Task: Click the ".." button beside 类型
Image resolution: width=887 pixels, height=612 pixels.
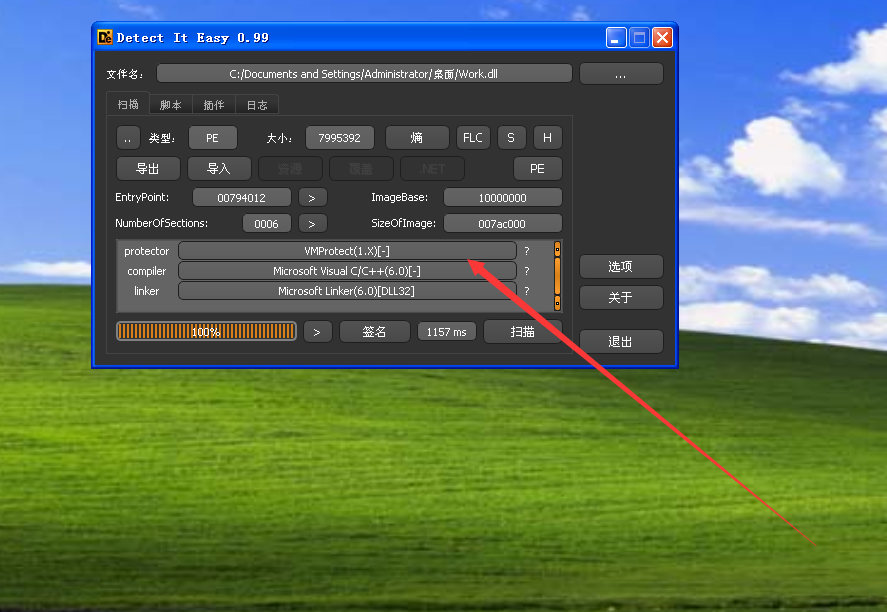Action: point(128,137)
